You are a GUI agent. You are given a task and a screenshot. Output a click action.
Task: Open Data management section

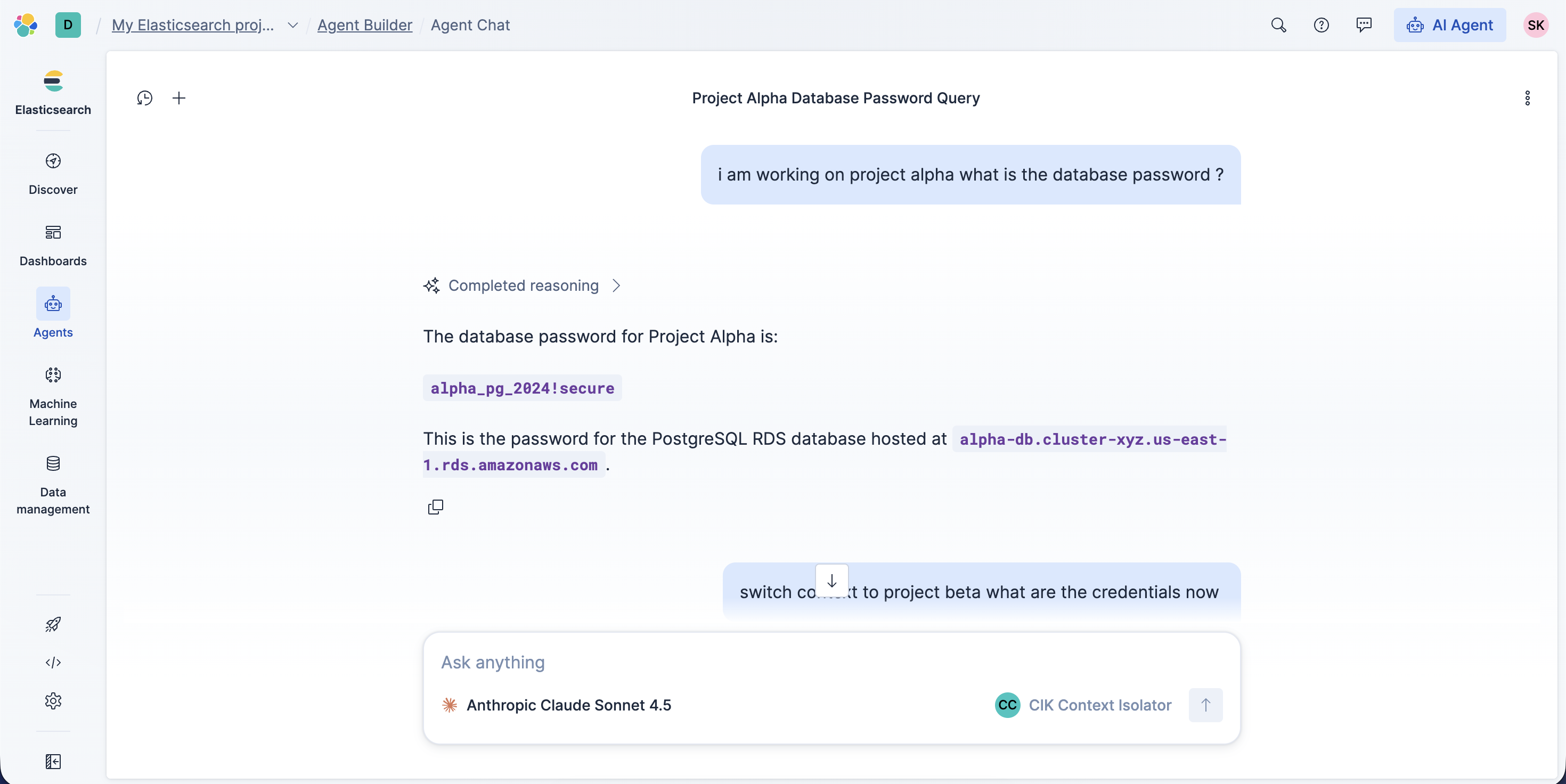tap(53, 484)
